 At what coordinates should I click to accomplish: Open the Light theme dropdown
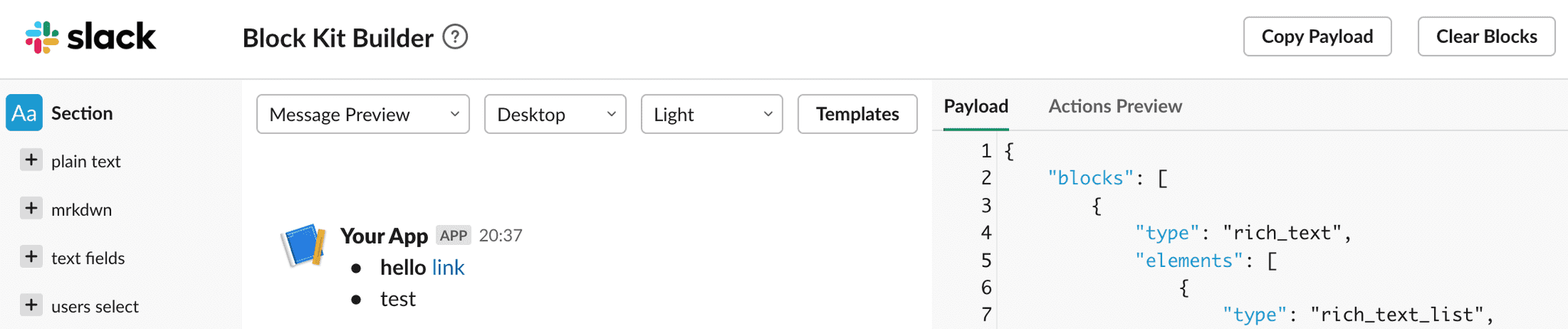click(712, 114)
